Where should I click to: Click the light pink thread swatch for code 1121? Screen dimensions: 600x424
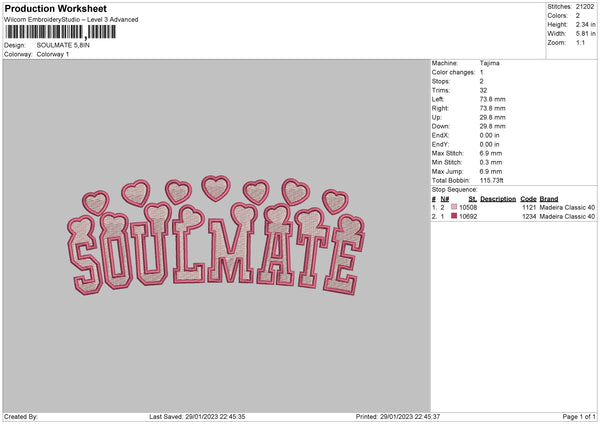(454, 207)
